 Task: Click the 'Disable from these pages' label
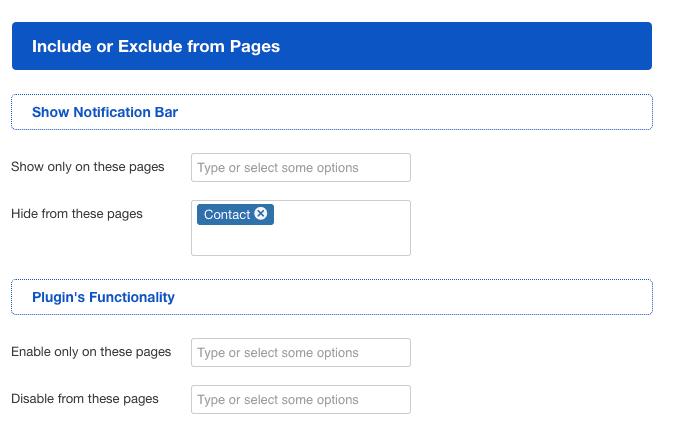(x=84, y=399)
